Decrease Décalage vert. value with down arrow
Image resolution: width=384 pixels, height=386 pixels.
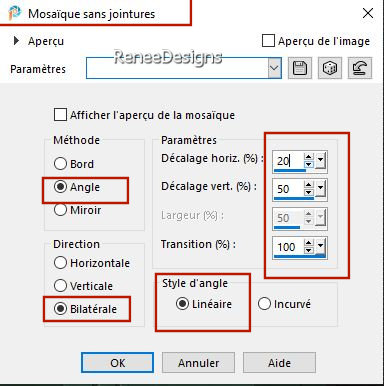click(309, 192)
